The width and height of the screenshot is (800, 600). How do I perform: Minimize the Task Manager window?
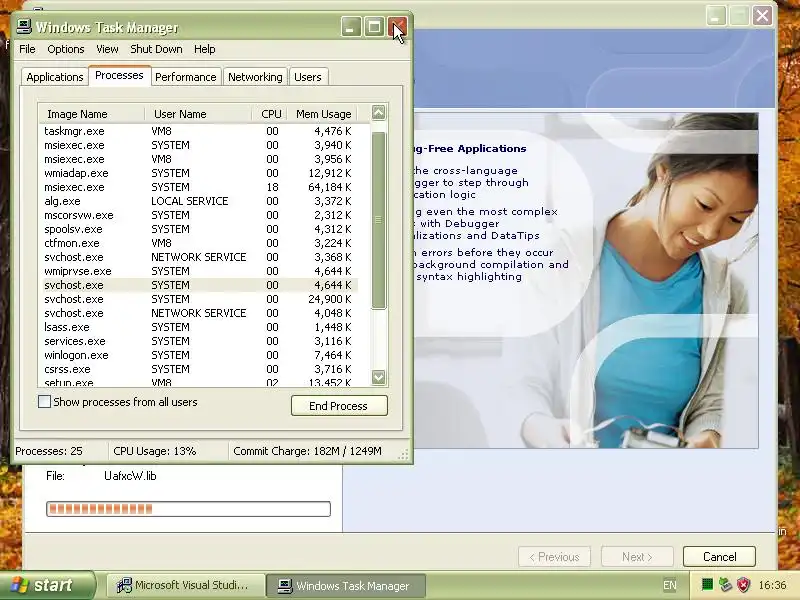point(351,27)
